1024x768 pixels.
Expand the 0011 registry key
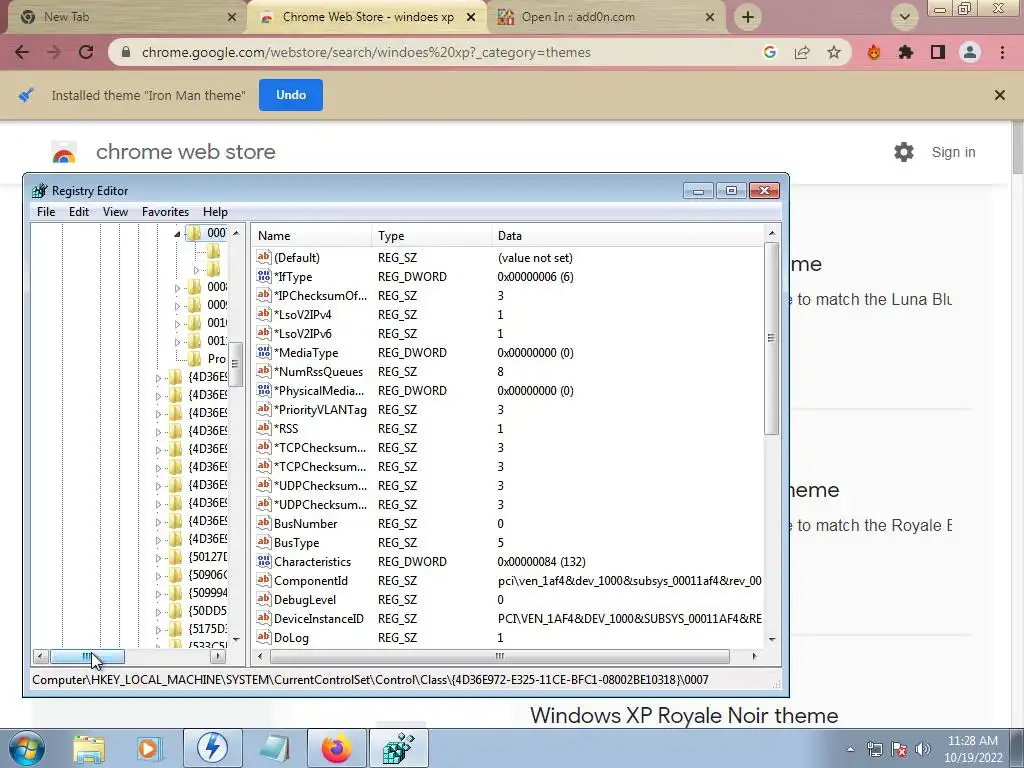[177, 342]
